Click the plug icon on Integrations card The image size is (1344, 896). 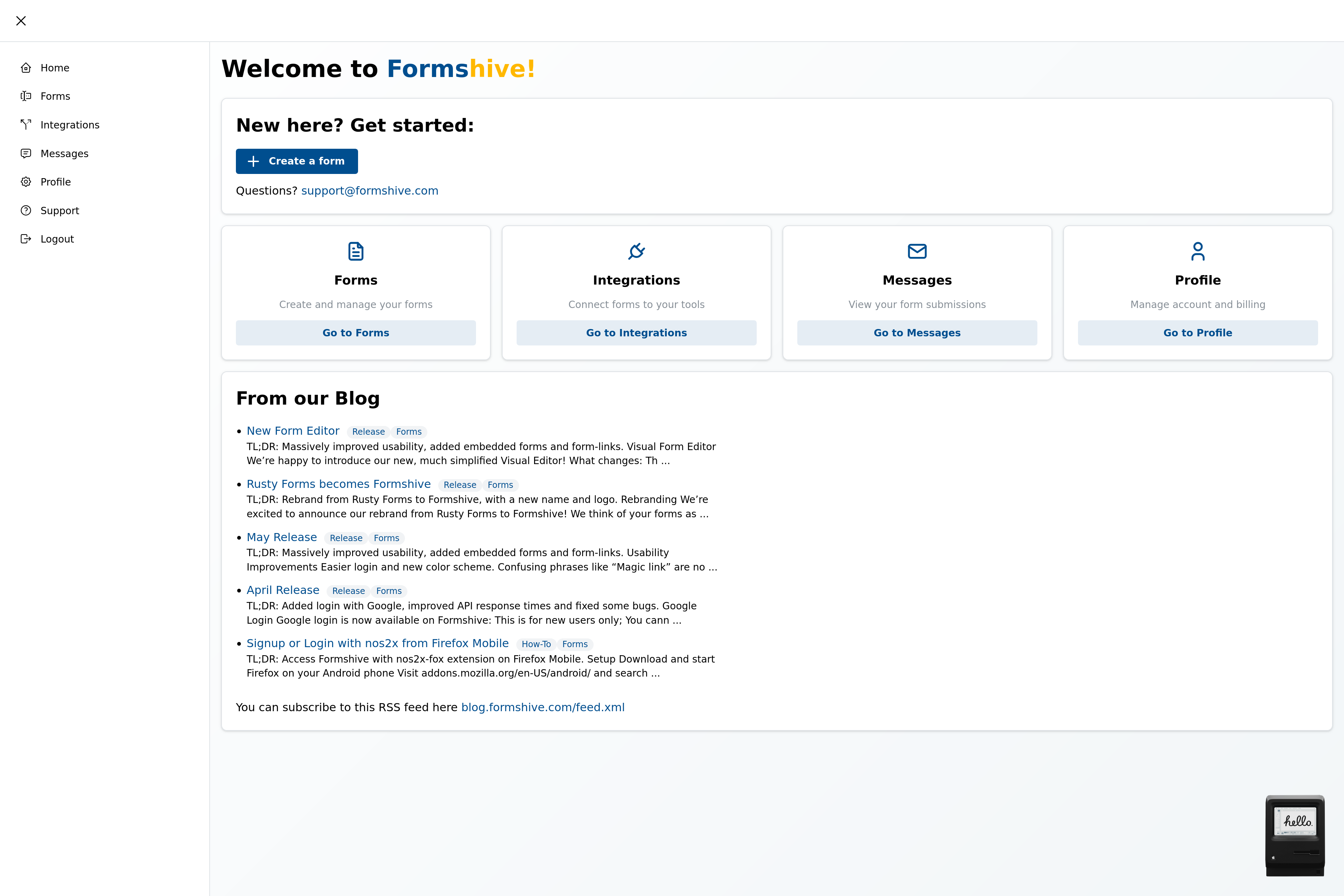[637, 251]
